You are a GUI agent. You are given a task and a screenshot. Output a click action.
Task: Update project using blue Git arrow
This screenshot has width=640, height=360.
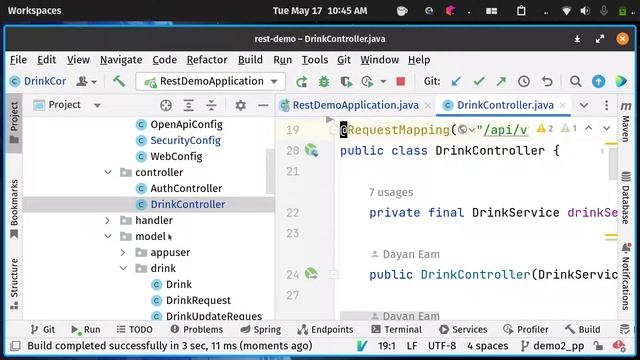pyautogui.click(x=456, y=82)
